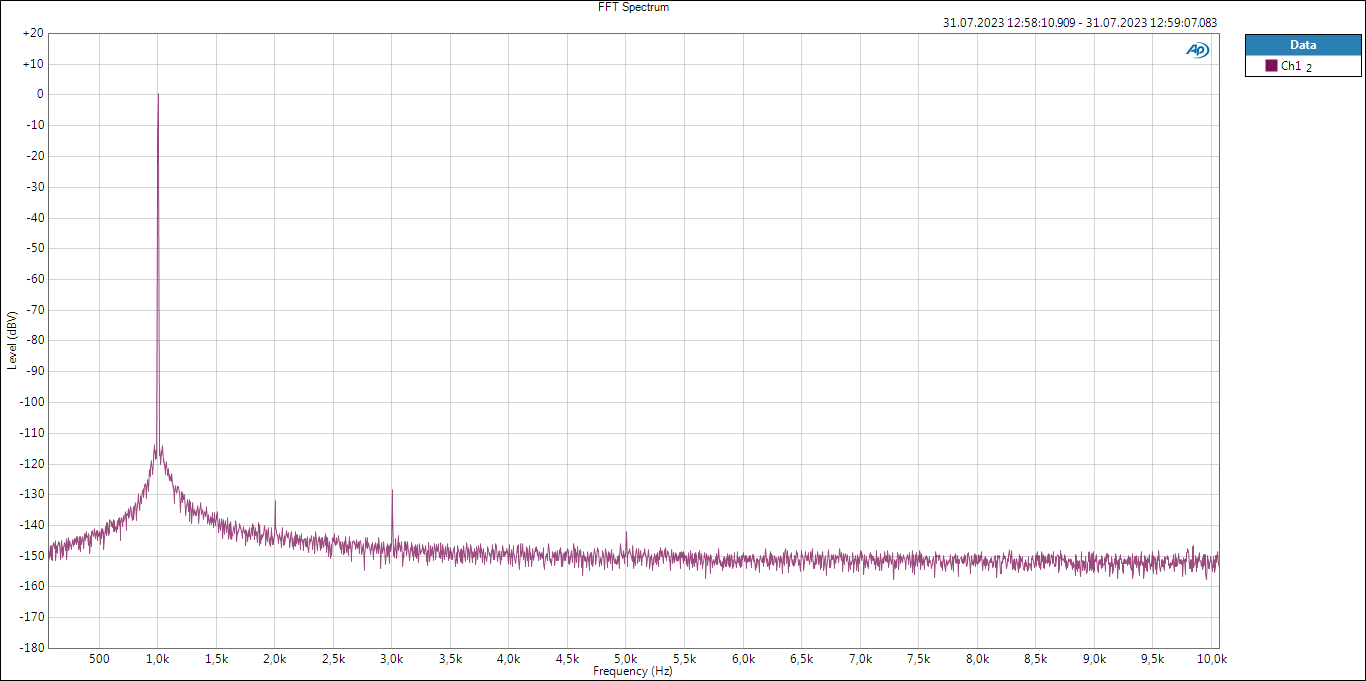Click the -120 level axis label

(x=31, y=463)
